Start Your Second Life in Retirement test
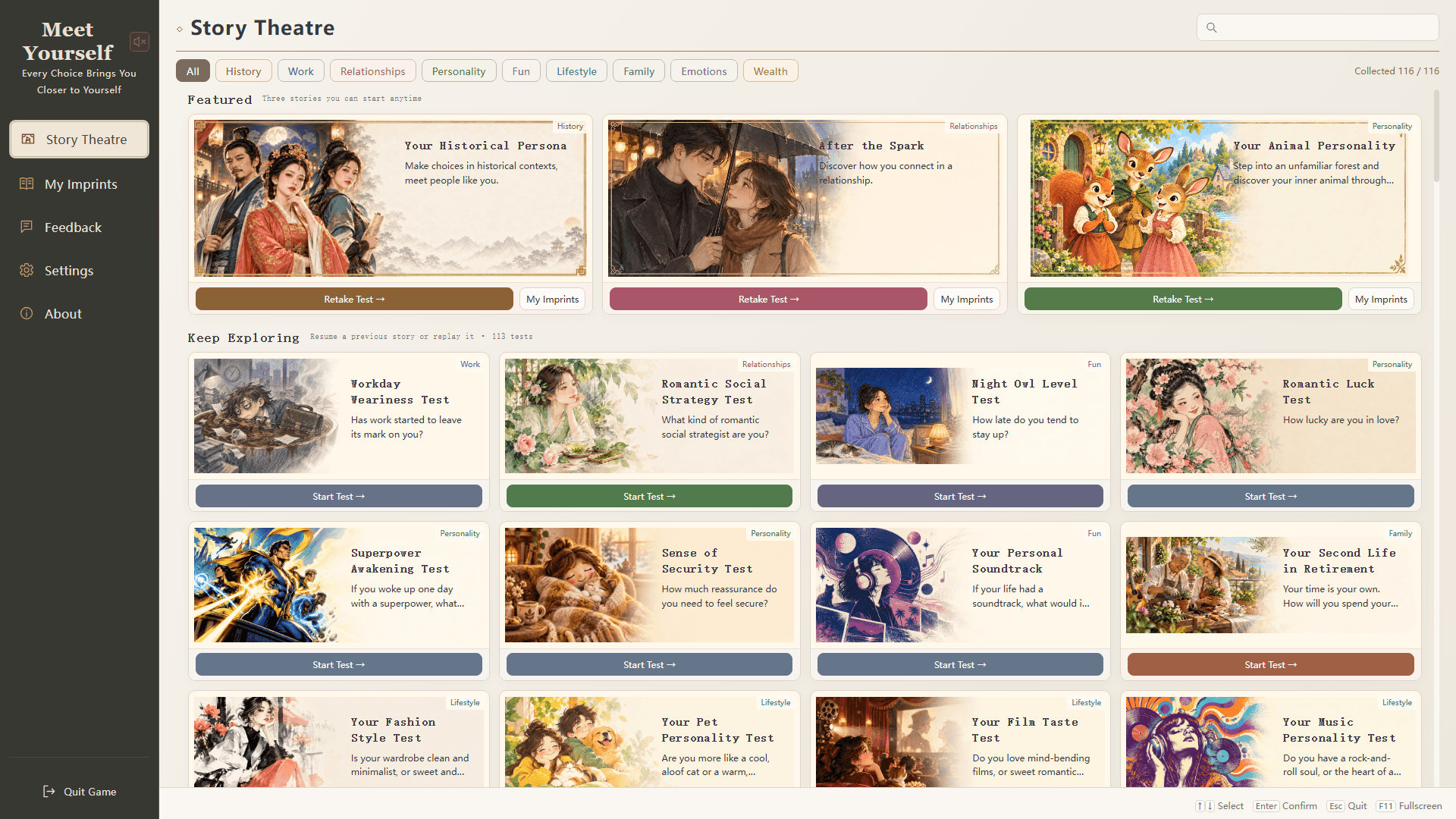The width and height of the screenshot is (1456, 819). 1271,664
